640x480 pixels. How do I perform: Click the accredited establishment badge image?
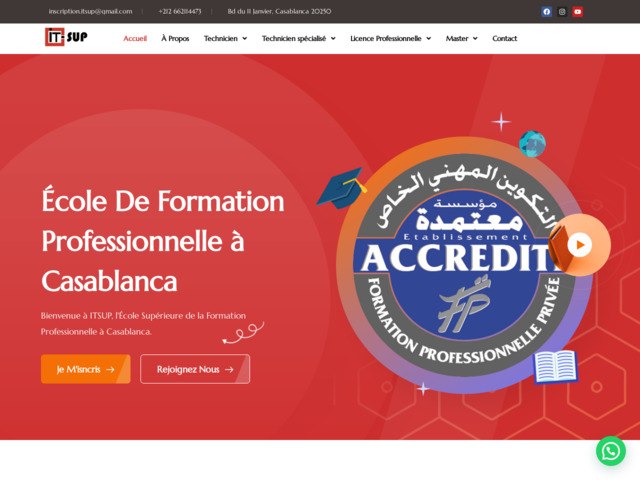[x=463, y=265]
